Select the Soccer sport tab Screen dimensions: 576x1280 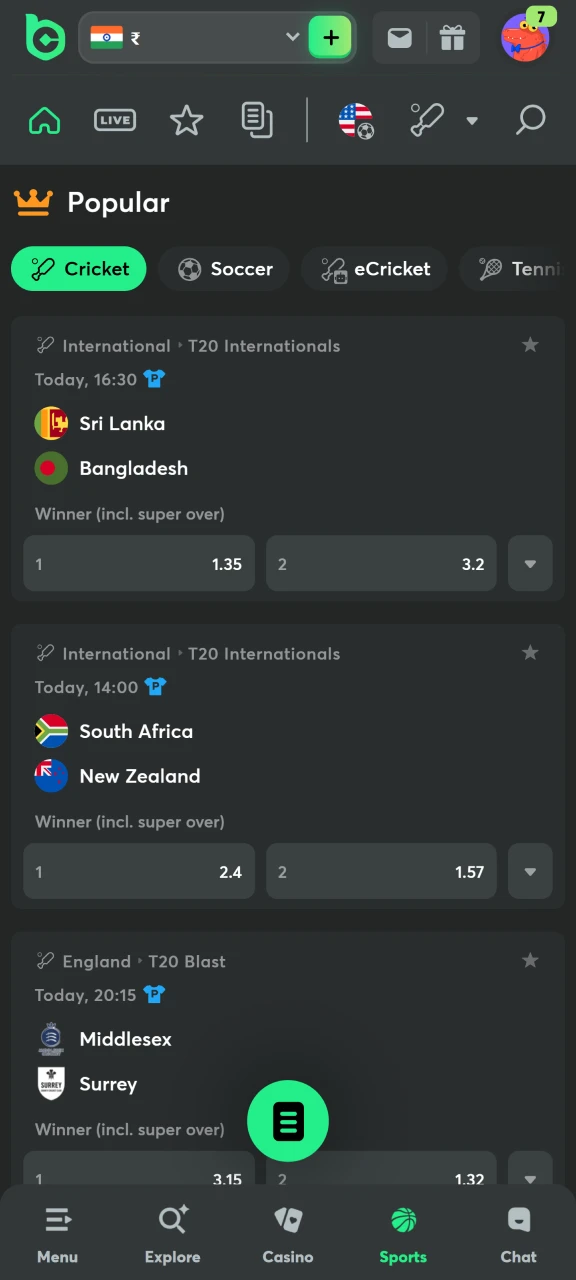tap(225, 269)
